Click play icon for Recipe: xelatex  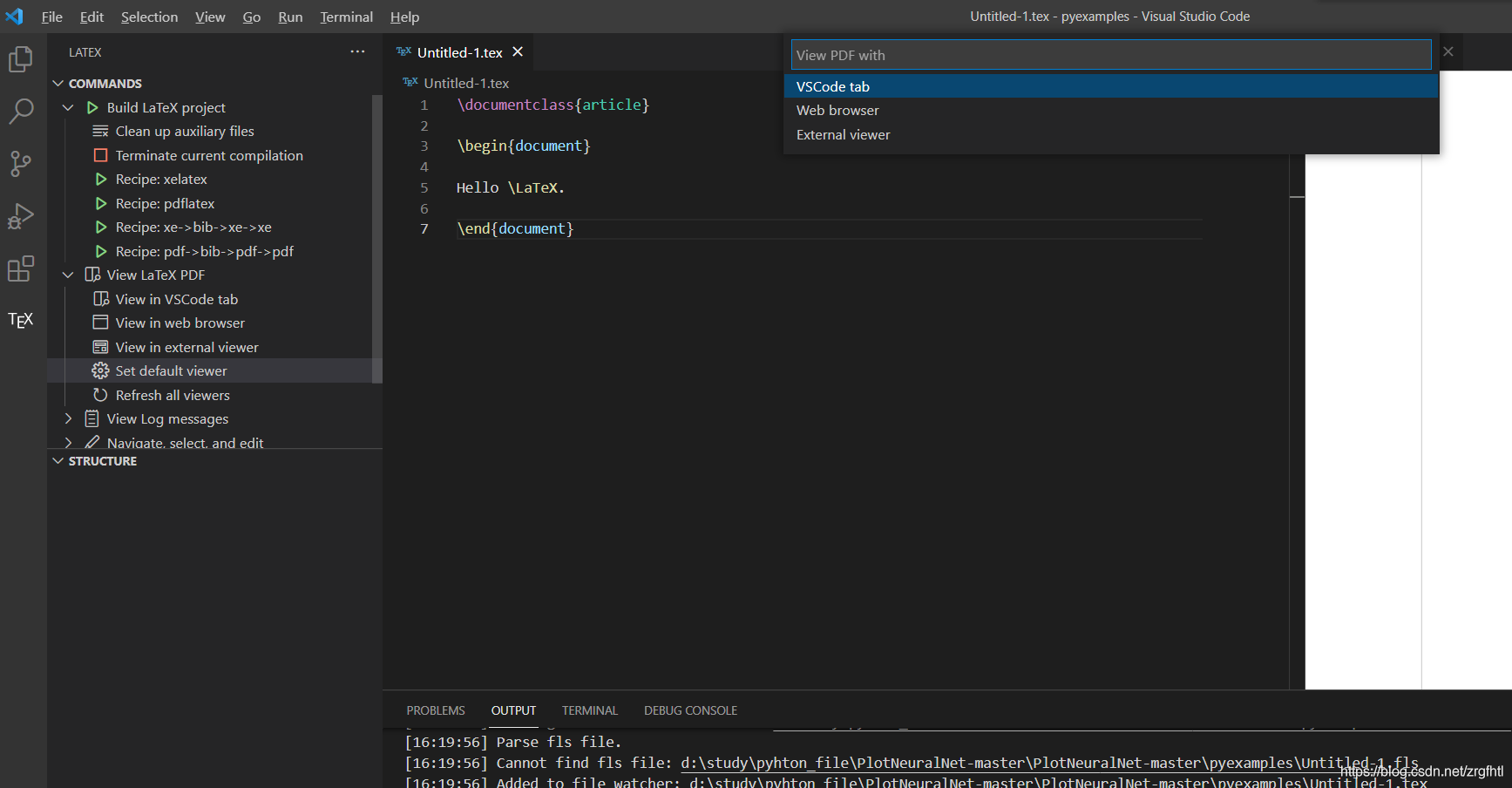(x=101, y=180)
